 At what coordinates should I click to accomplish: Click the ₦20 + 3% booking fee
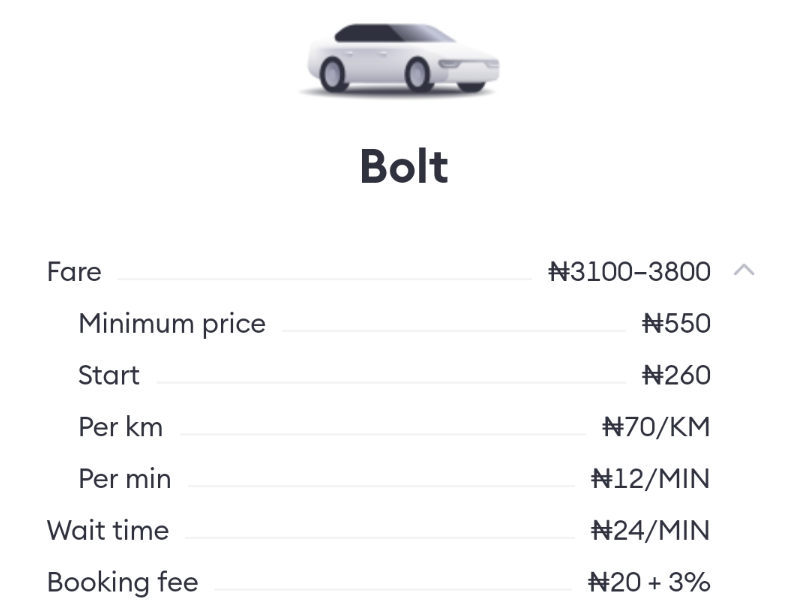pos(649,582)
